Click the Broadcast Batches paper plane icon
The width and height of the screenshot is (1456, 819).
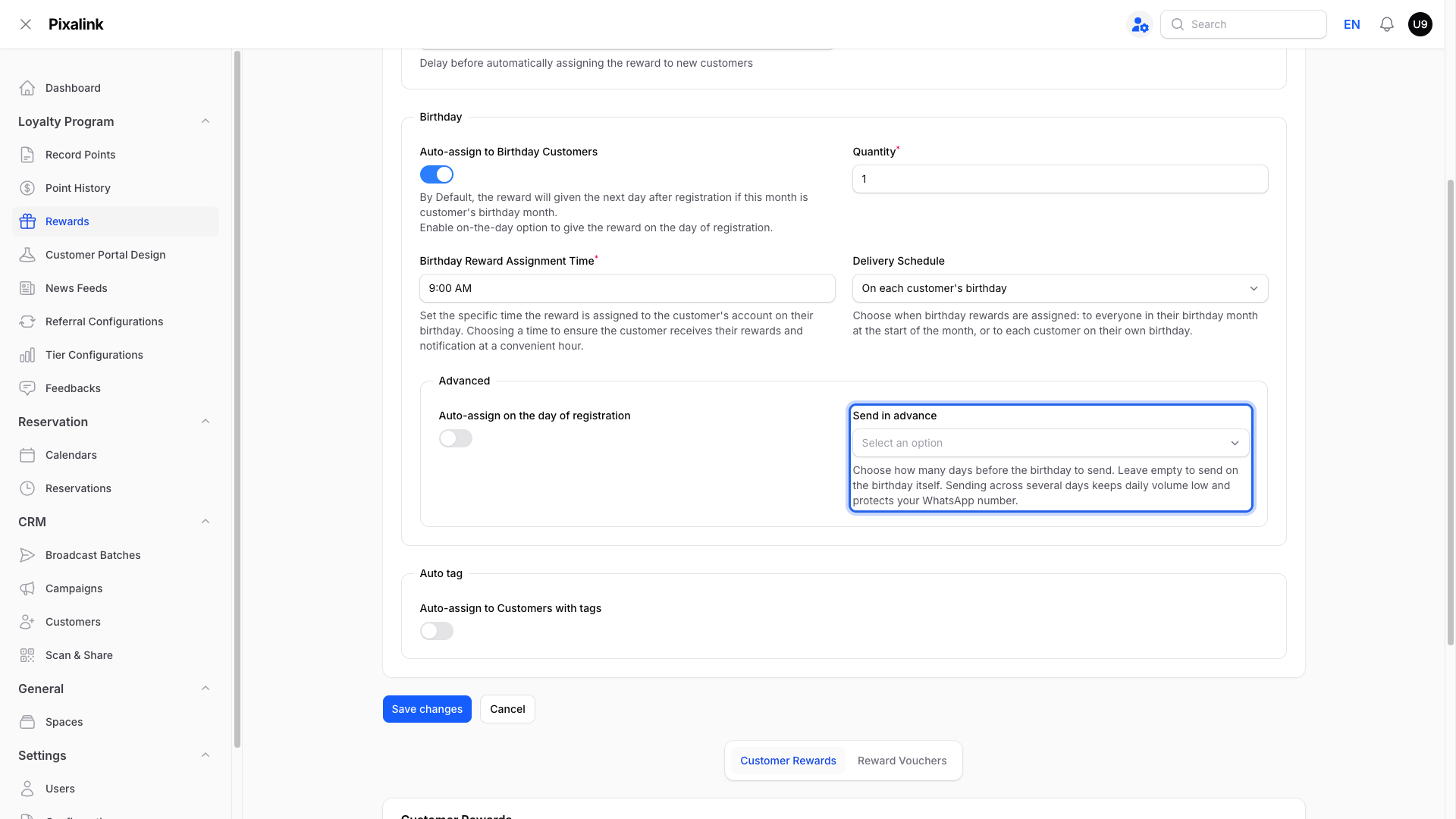point(27,555)
